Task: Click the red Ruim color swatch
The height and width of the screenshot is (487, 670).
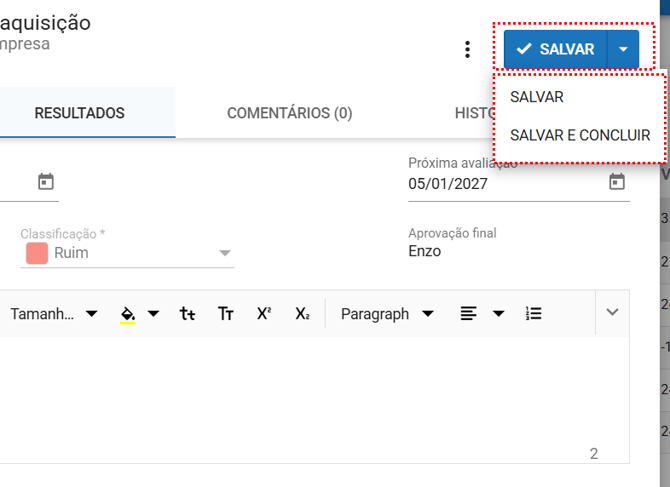Action: 36,253
